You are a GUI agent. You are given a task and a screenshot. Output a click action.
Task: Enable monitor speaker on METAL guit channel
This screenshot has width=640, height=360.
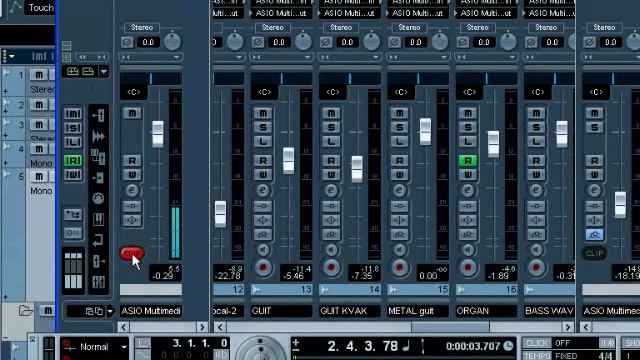point(399,249)
